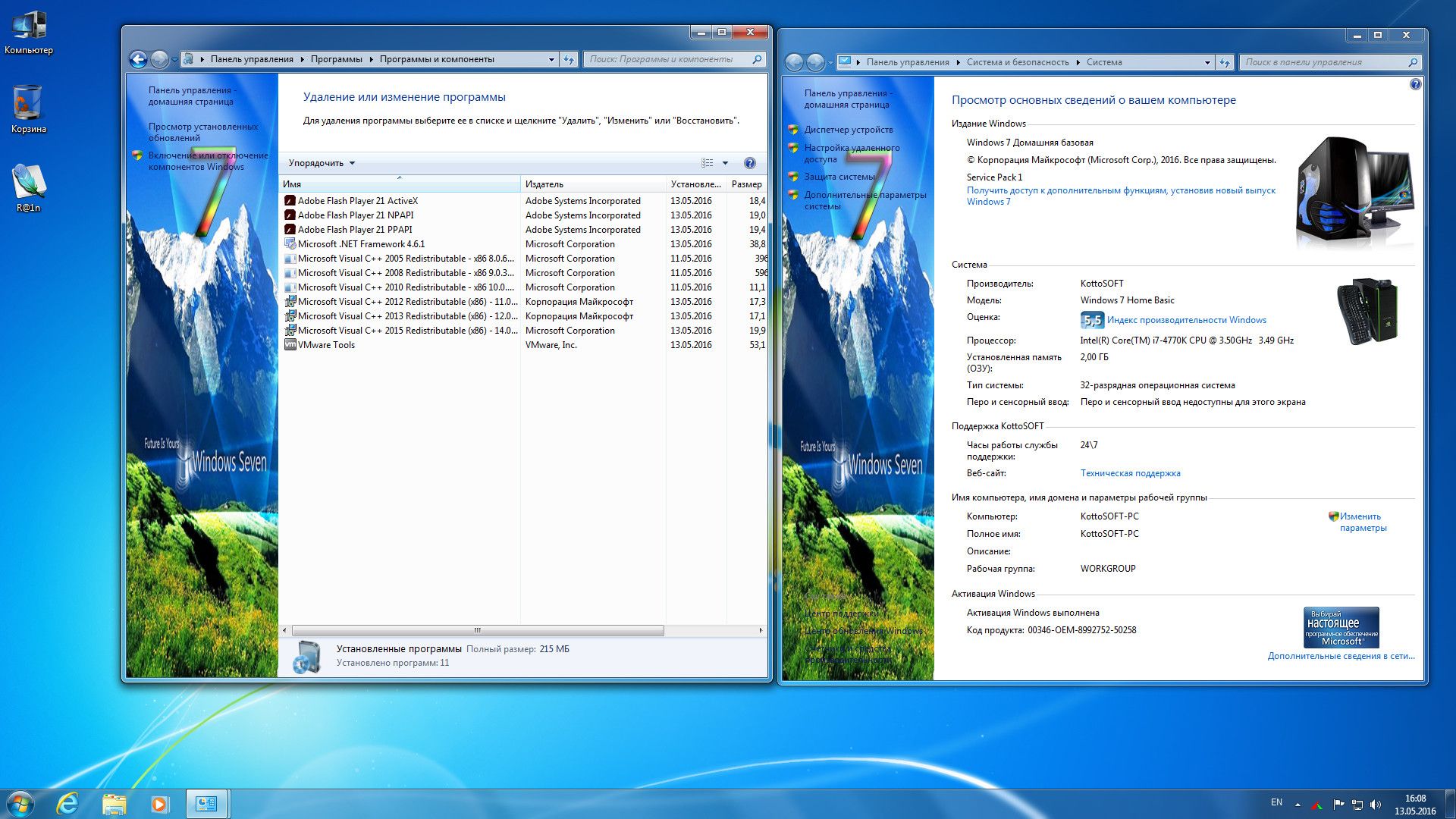Open the Упорядочить dropdown menu
Screen dimensions: 1456x819
click(x=322, y=163)
